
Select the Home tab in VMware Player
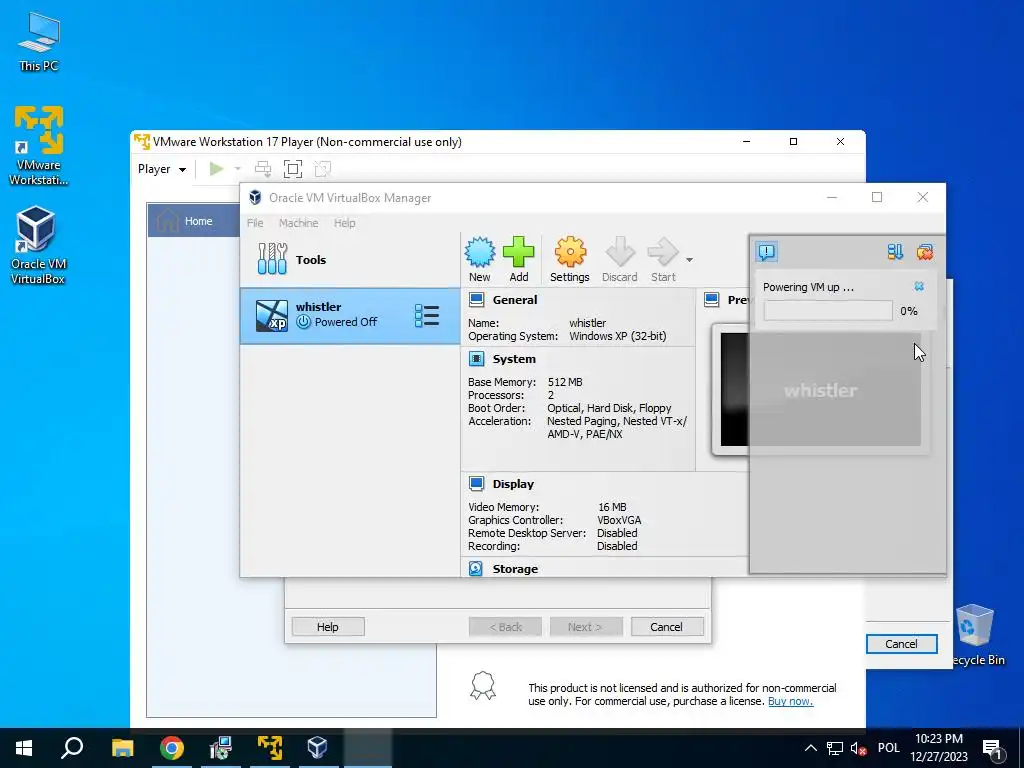point(194,221)
